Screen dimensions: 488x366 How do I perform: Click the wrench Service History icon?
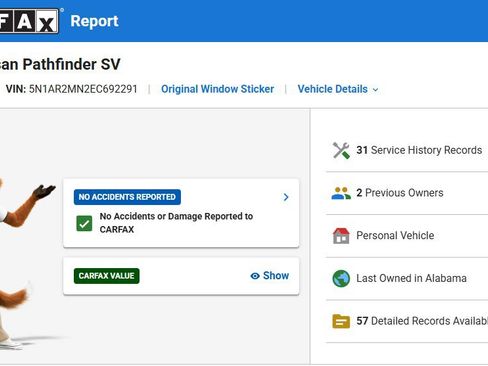point(341,150)
